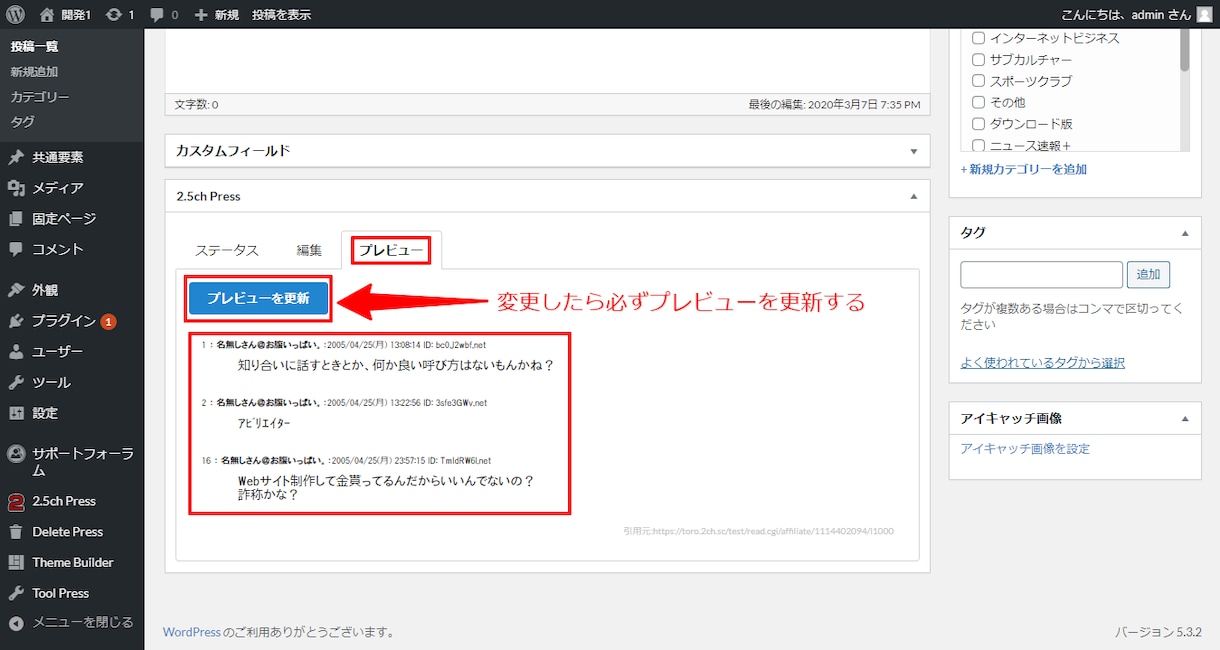Click 最後の編集 timestamp text
Viewport: 1220px width, 650px height.
coord(834,104)
